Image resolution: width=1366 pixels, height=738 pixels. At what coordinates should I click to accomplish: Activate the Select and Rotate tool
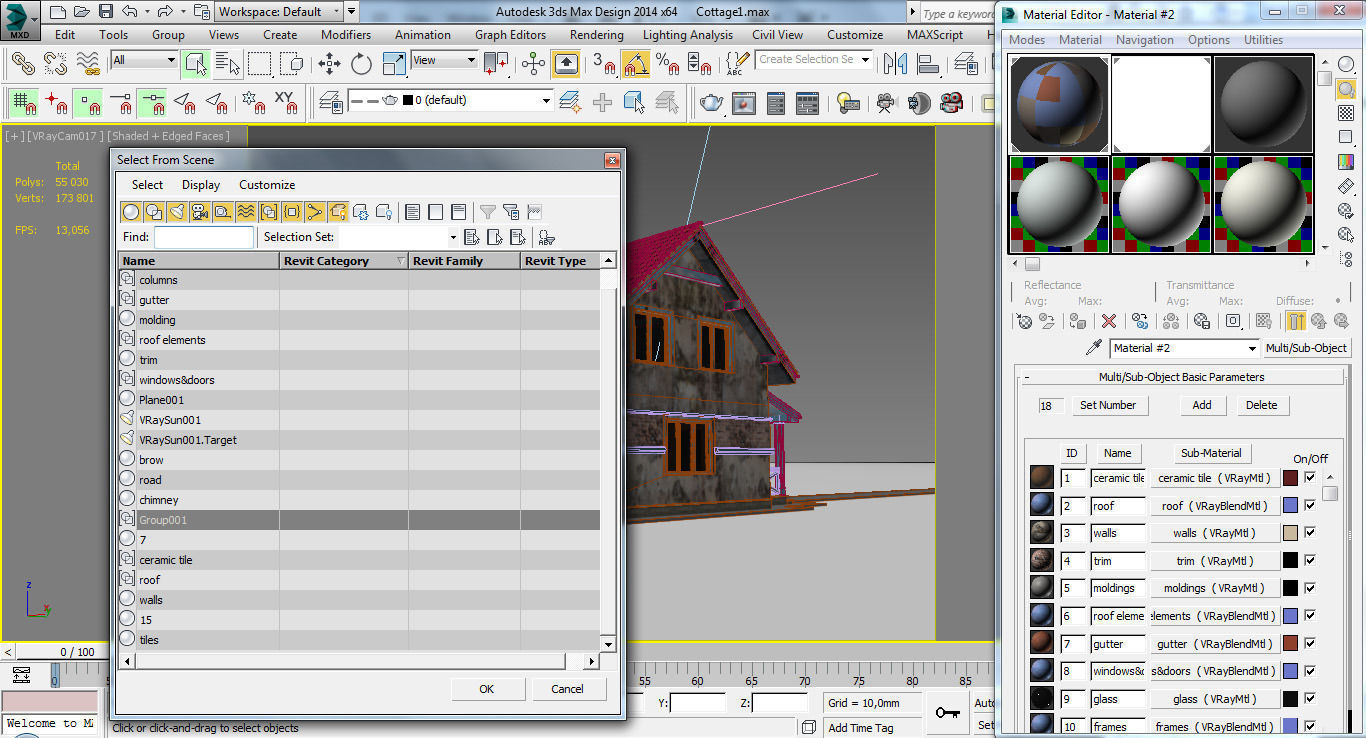[x=361, y=63]
